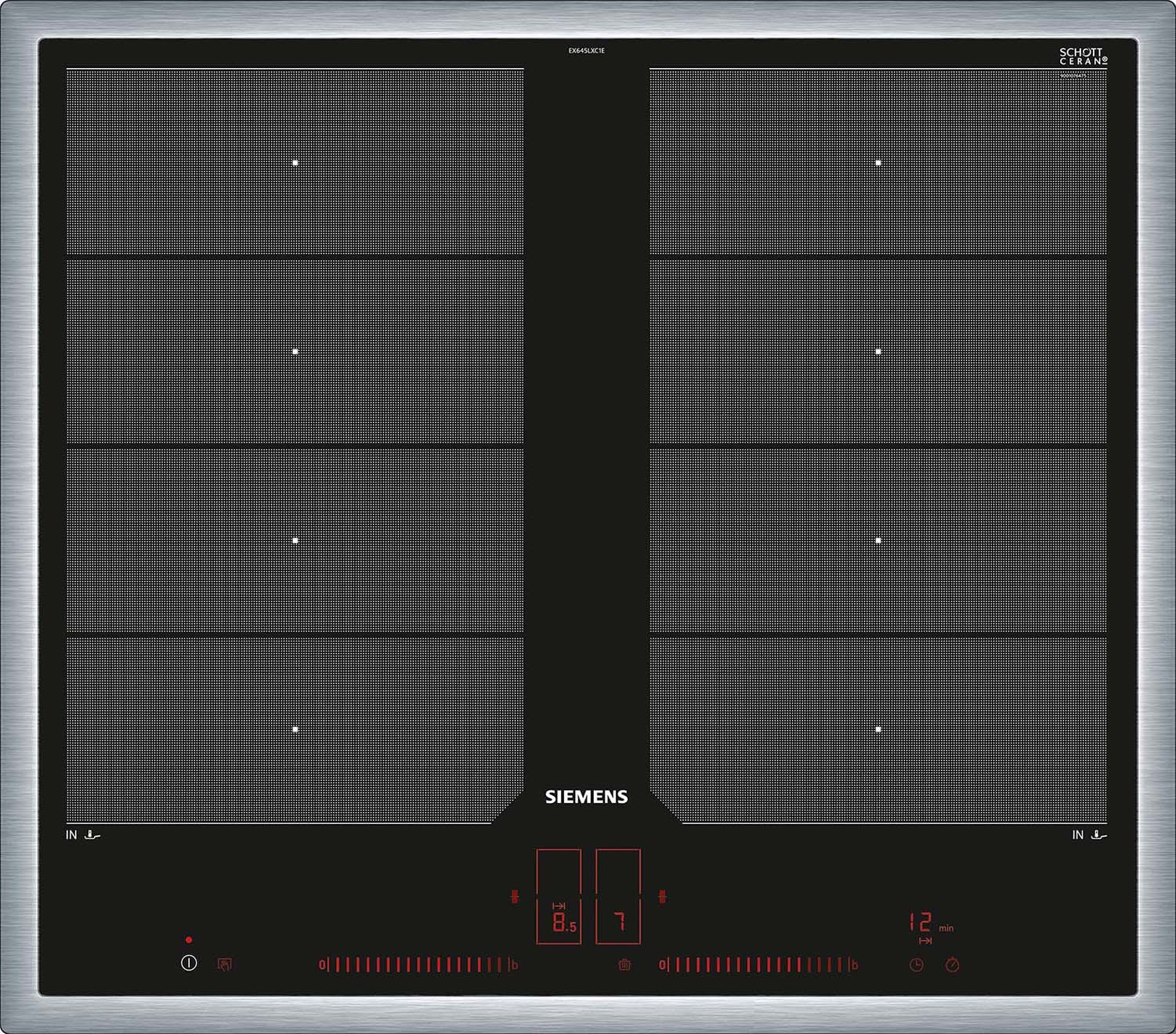Set right power slider to 0
The image size is (1176, 1034).
pos(663,965)
